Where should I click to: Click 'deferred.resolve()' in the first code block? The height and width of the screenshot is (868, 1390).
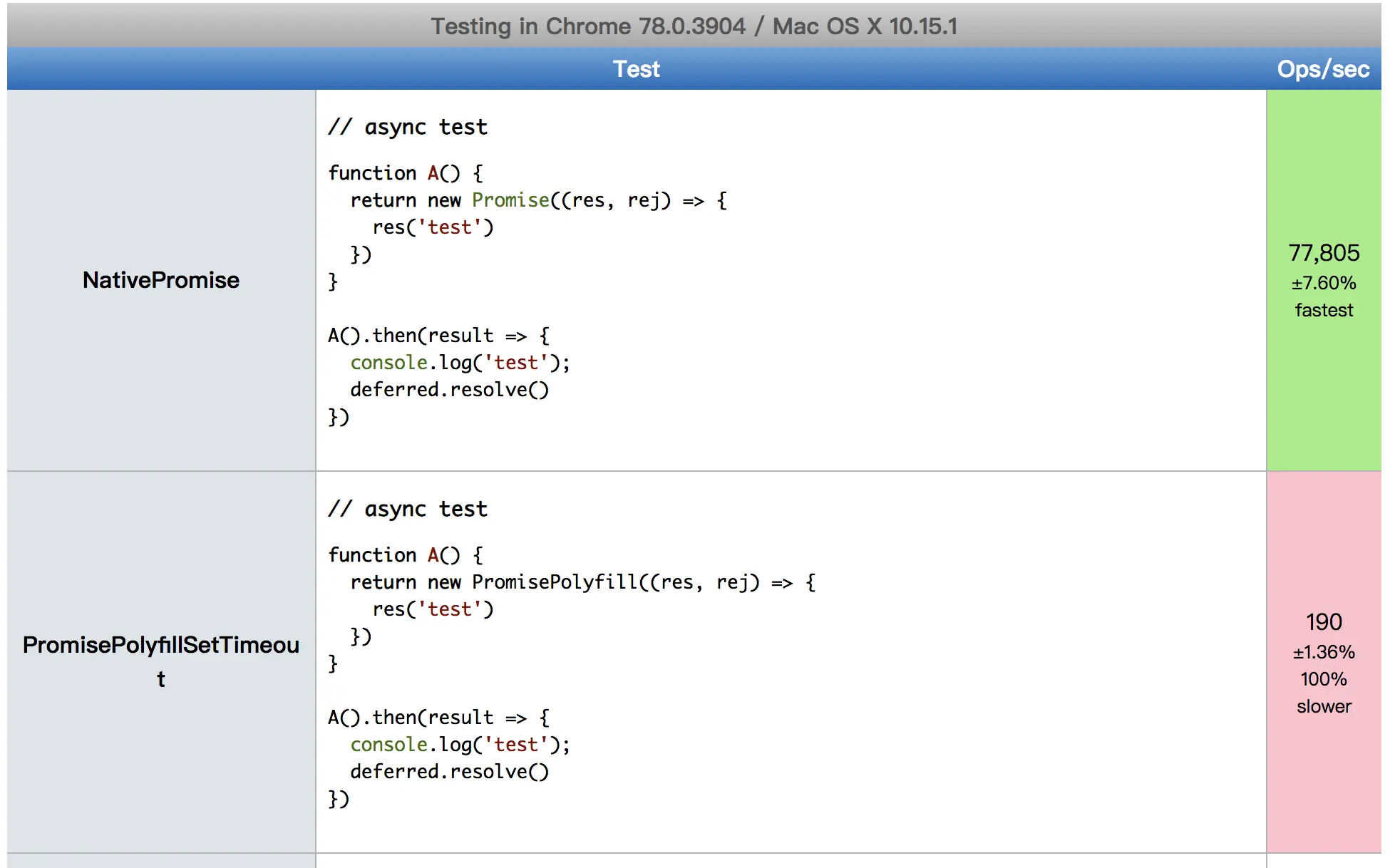click(x=449, y=390)
